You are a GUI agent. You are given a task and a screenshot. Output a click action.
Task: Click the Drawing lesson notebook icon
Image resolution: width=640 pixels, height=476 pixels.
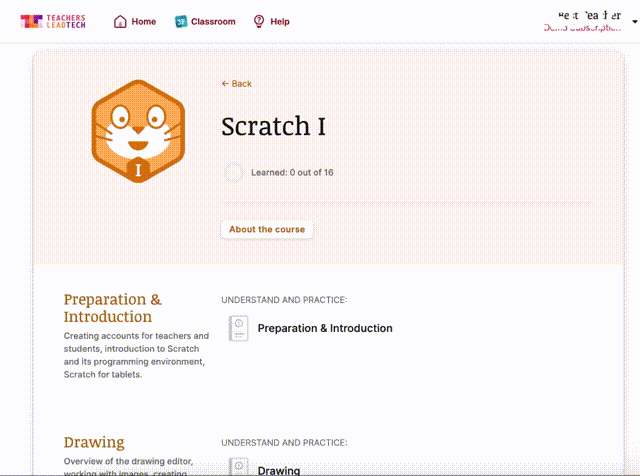coord(239,467)
